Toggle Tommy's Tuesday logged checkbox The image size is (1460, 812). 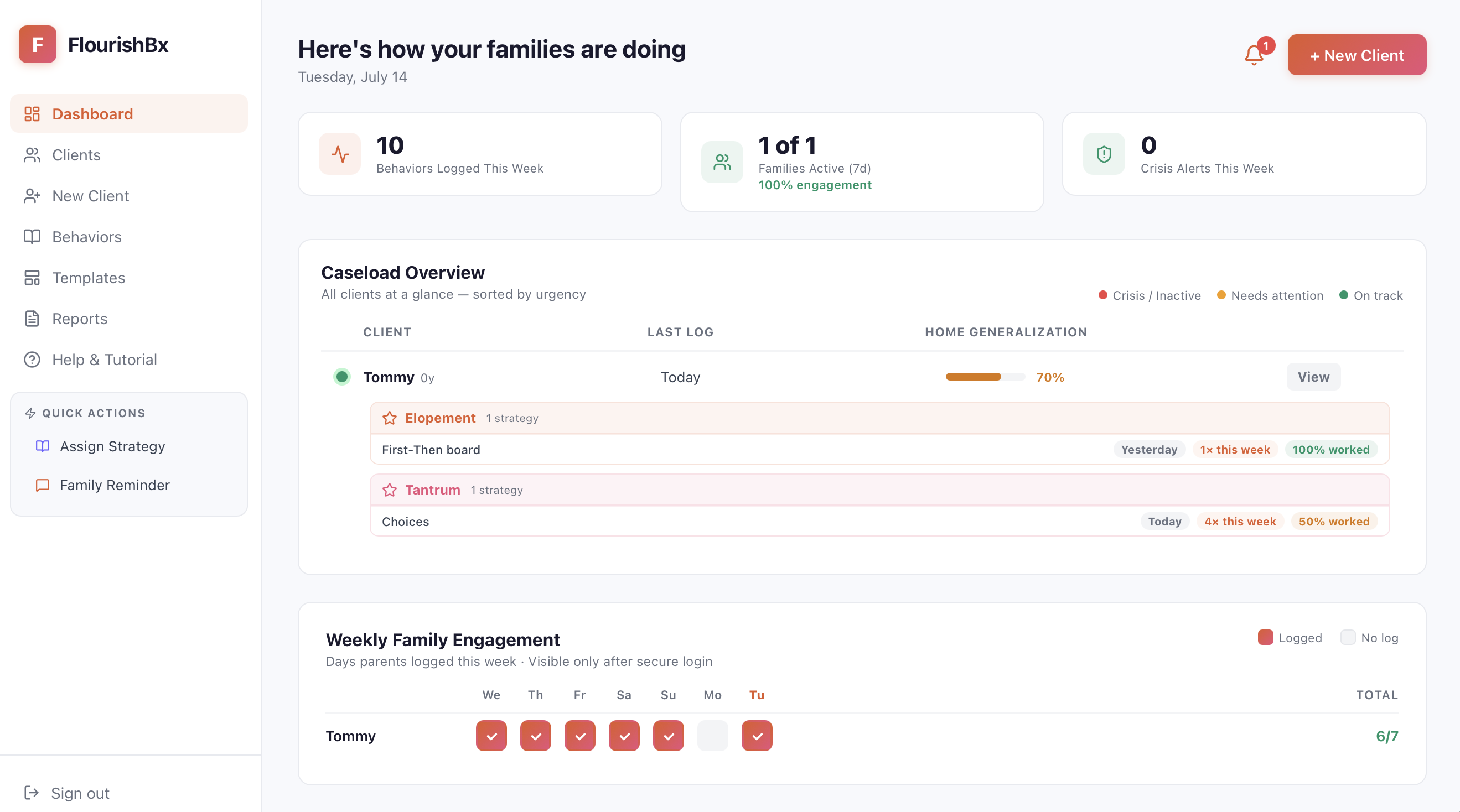pyautogui.click(x=757, y=736)
